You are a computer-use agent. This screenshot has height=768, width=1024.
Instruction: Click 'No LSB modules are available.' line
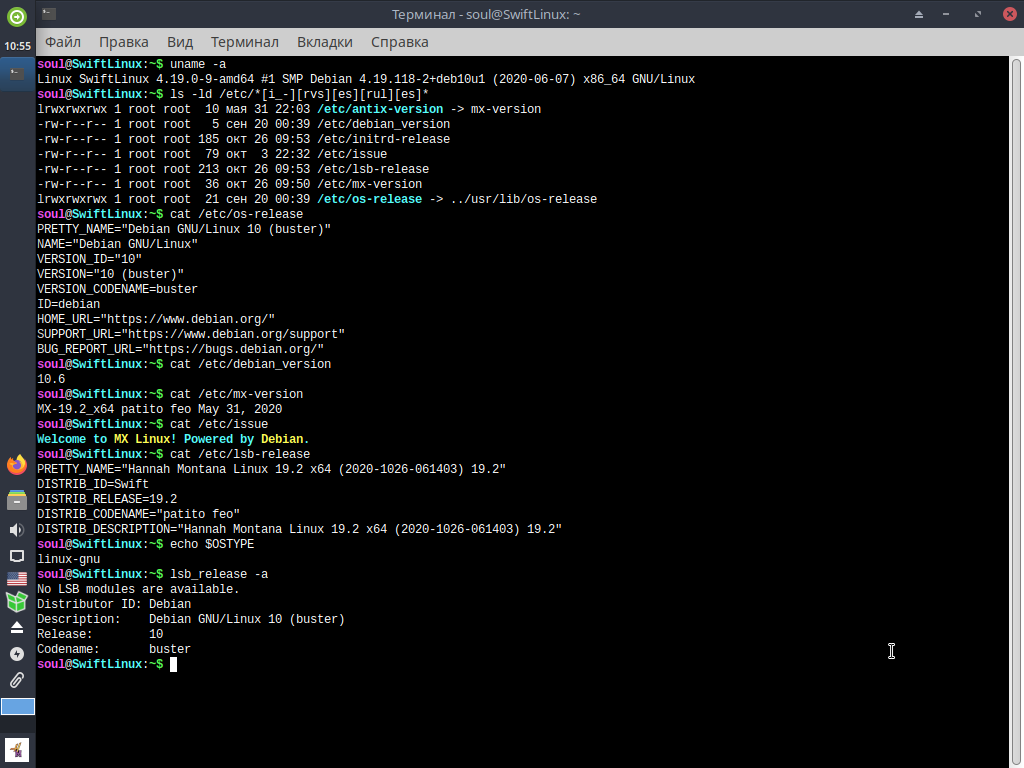click(x=138, y=590)
